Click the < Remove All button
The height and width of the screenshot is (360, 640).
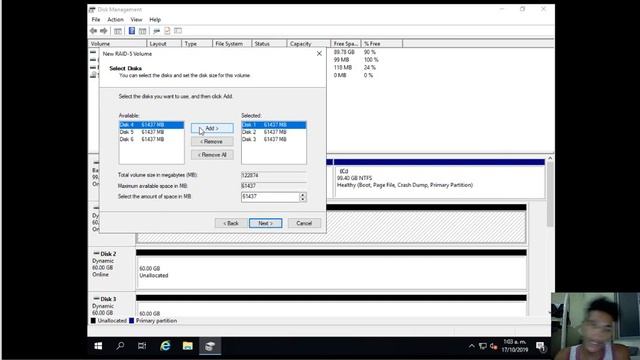212,155
